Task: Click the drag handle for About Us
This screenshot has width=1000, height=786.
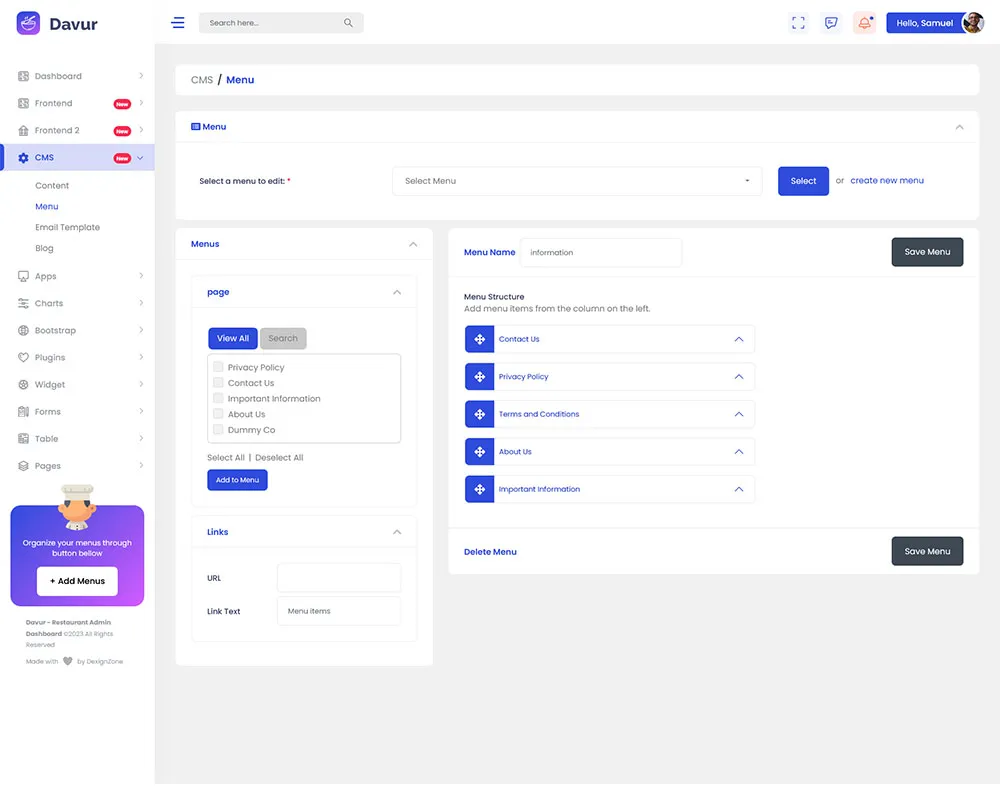Action: click(x=480, y=452)
